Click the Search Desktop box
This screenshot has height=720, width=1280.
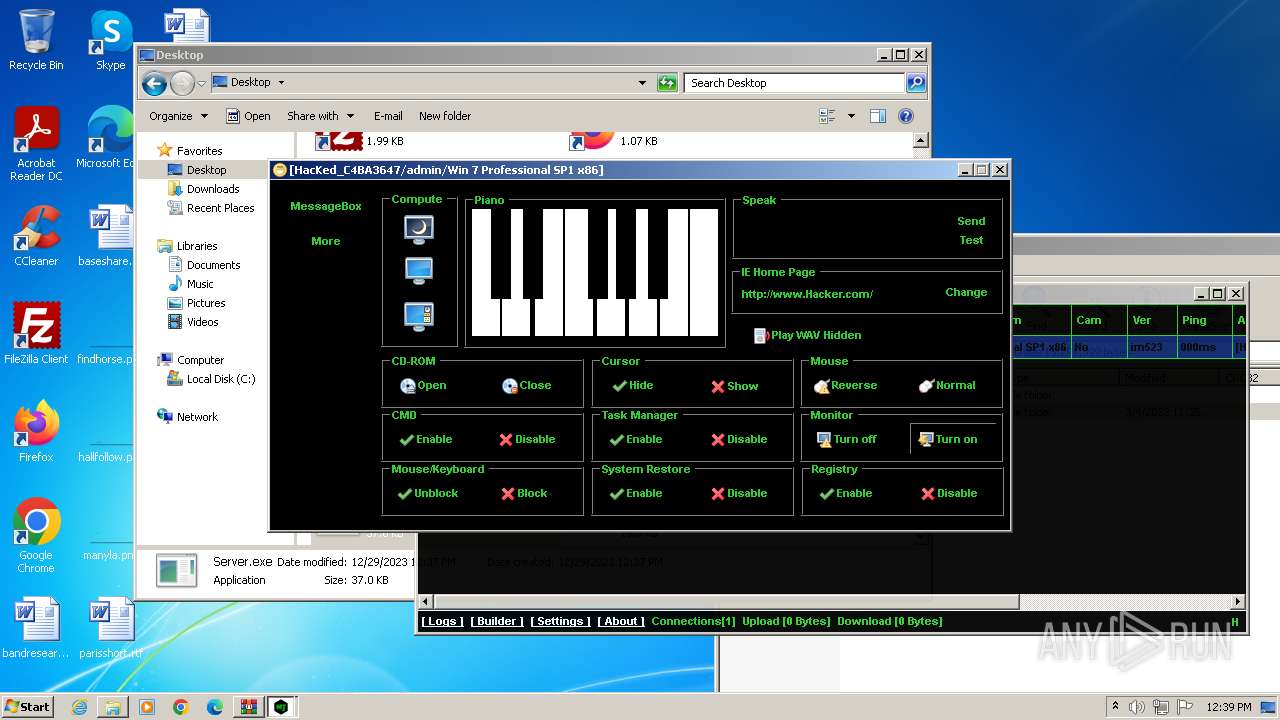(795, 83)
